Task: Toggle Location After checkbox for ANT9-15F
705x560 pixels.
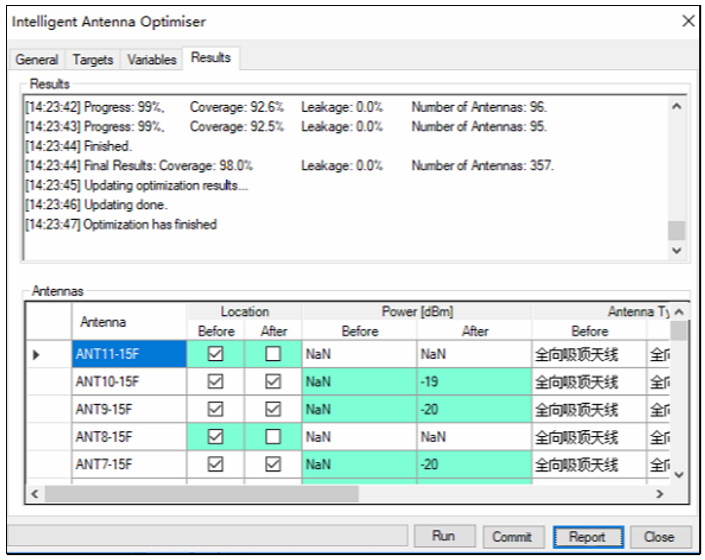Action: [x=273, y=409]
